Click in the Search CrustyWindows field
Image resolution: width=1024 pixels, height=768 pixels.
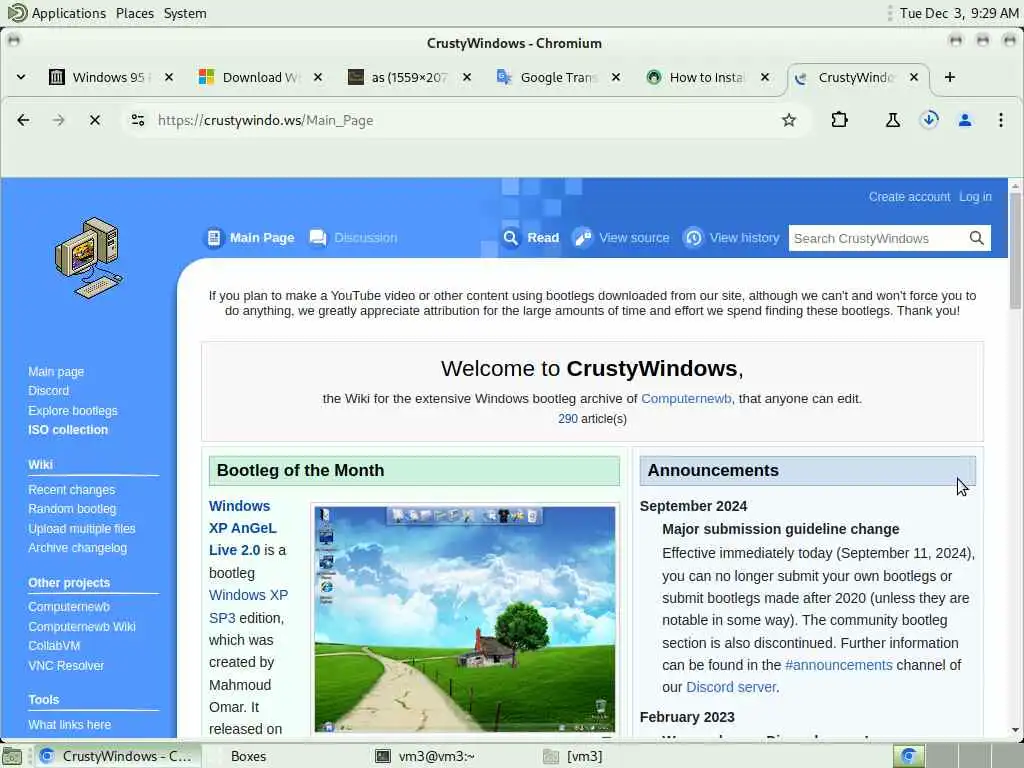(878, 238)
